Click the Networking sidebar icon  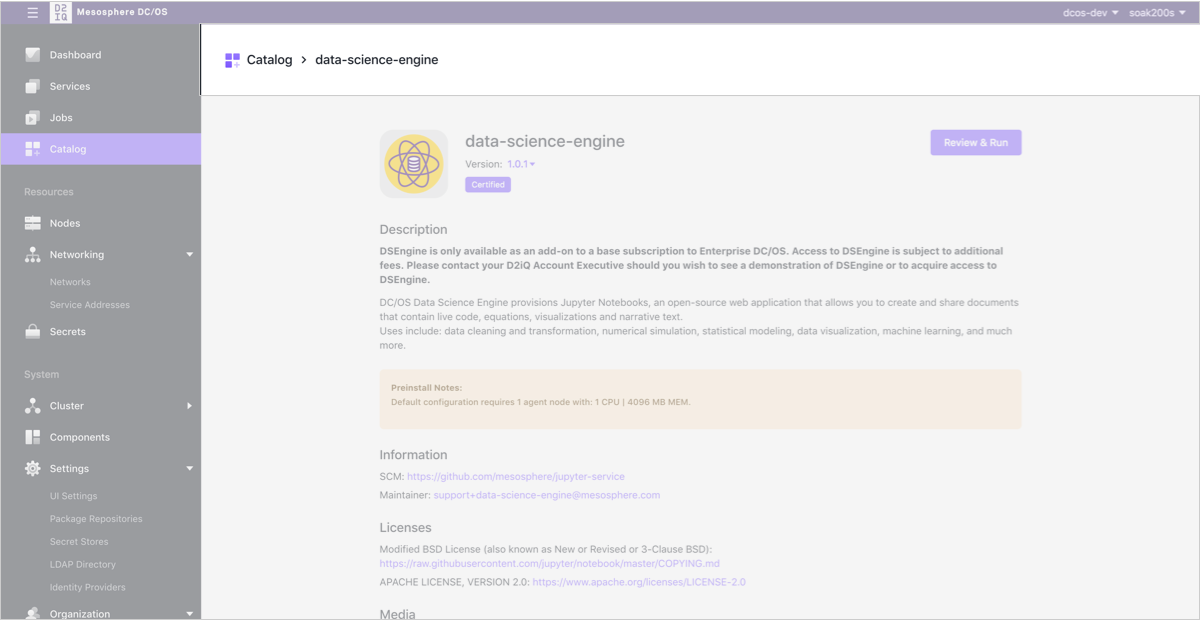click(33, 254)
